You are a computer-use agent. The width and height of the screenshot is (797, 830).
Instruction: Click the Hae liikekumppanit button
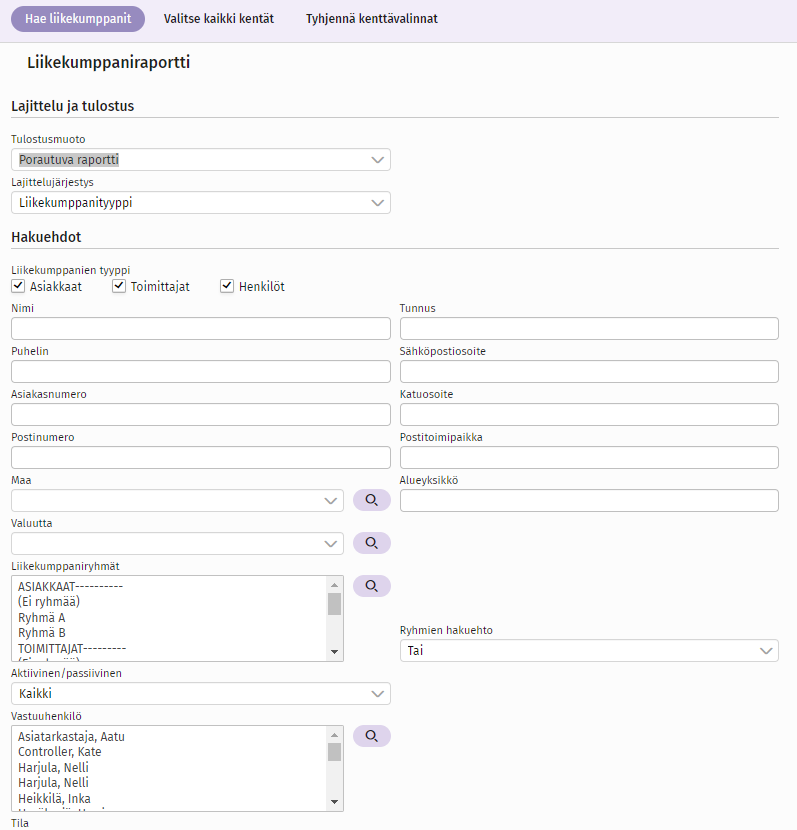78,19
